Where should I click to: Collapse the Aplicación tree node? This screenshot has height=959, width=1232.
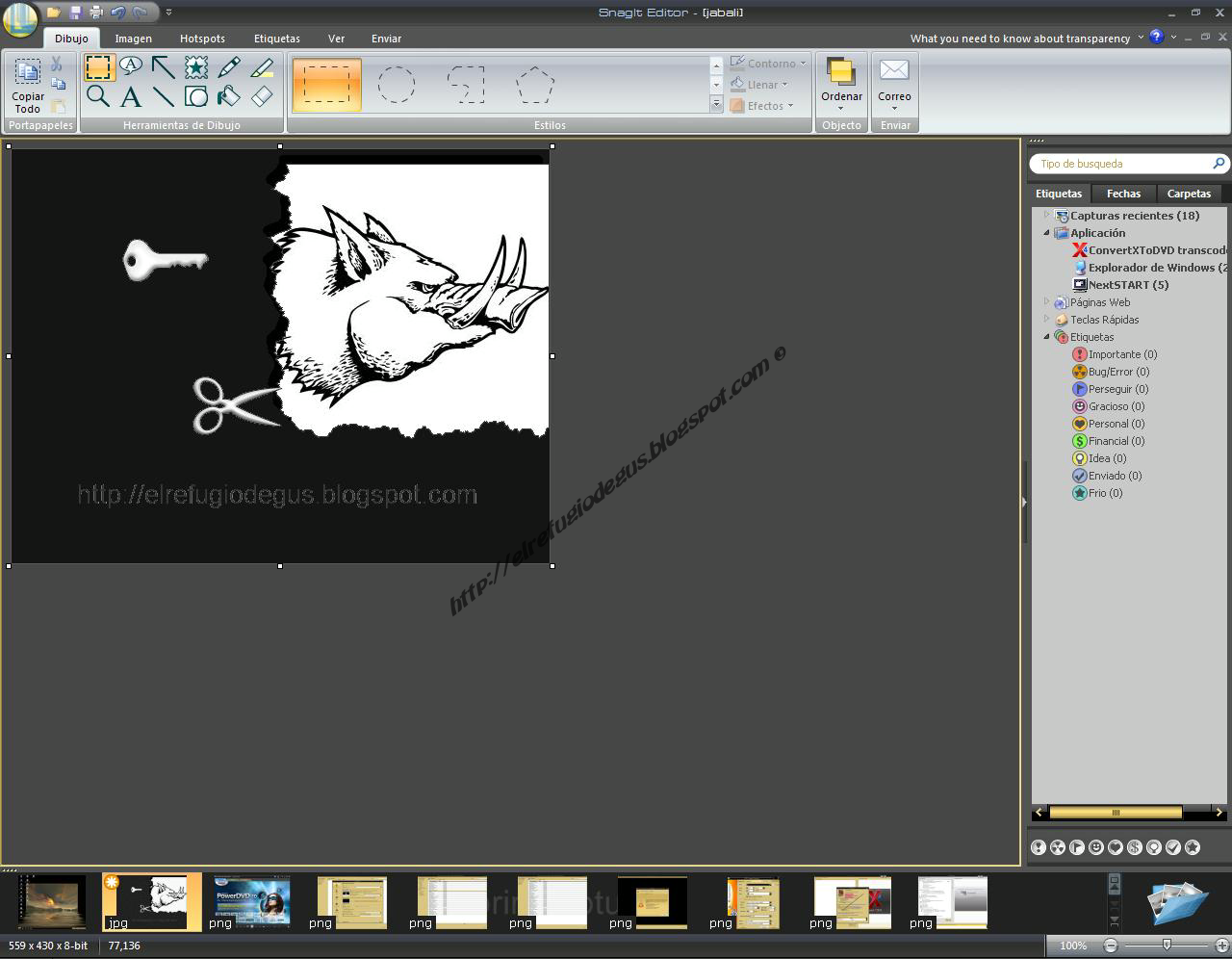click(x=1047, y=232)
